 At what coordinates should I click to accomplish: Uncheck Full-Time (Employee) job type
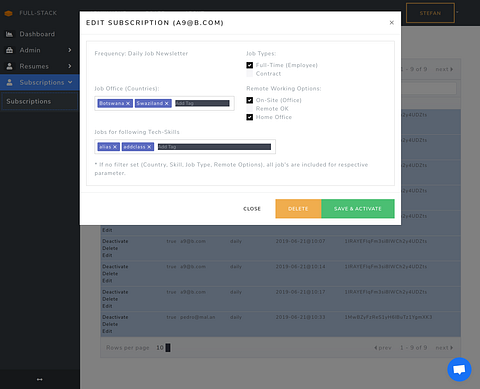[x=249, y=65]
